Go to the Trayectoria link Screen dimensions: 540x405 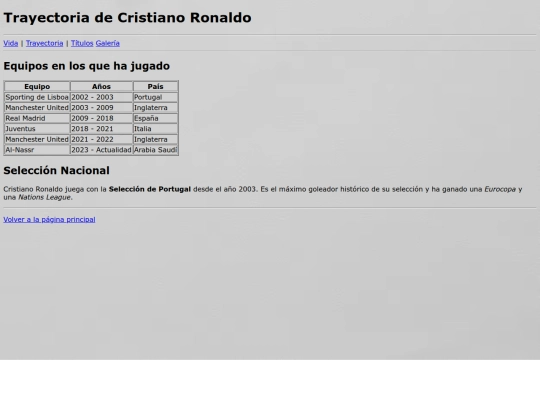(44, 43)
